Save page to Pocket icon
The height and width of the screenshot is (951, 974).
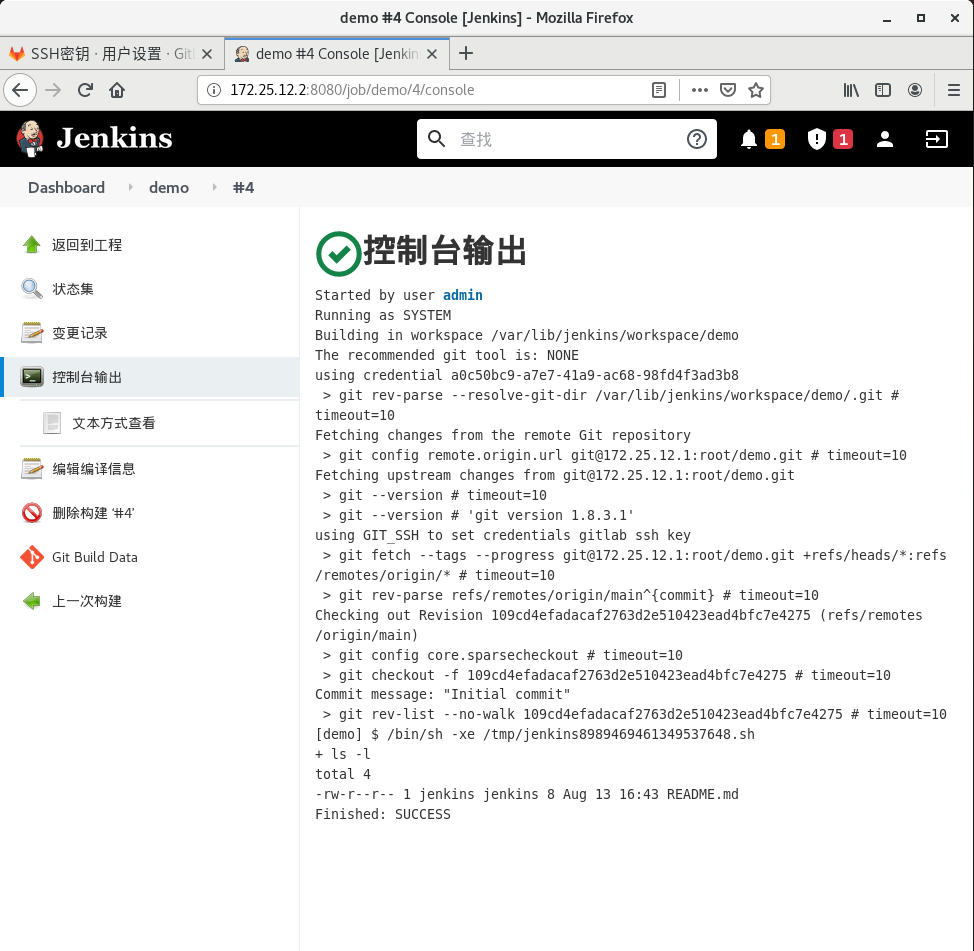point(728,90)
